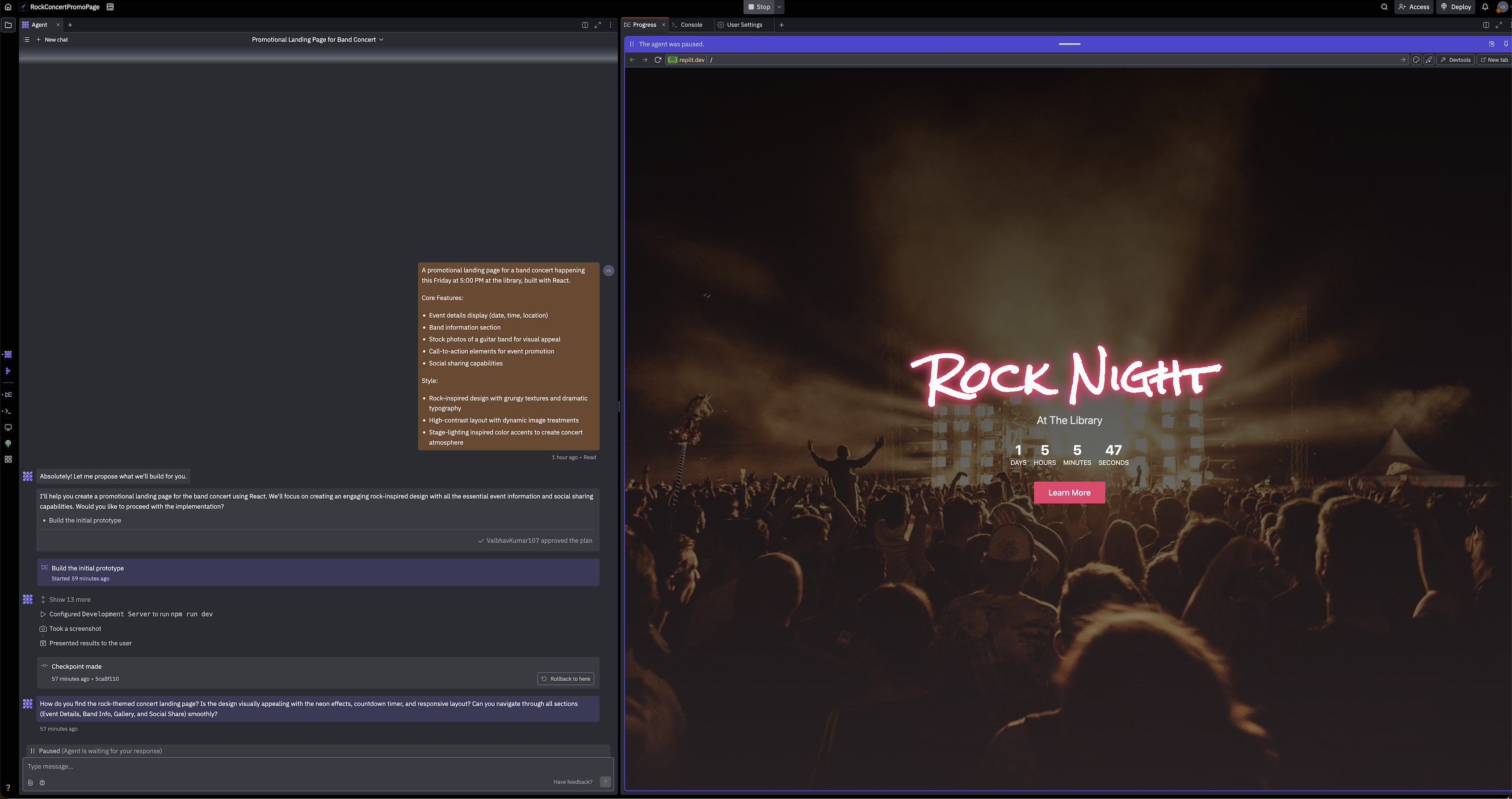The height and width of the screenshot is (799, 1512).
Task: Click the drag handle on the paused banner
Action: coord(1069,44)
